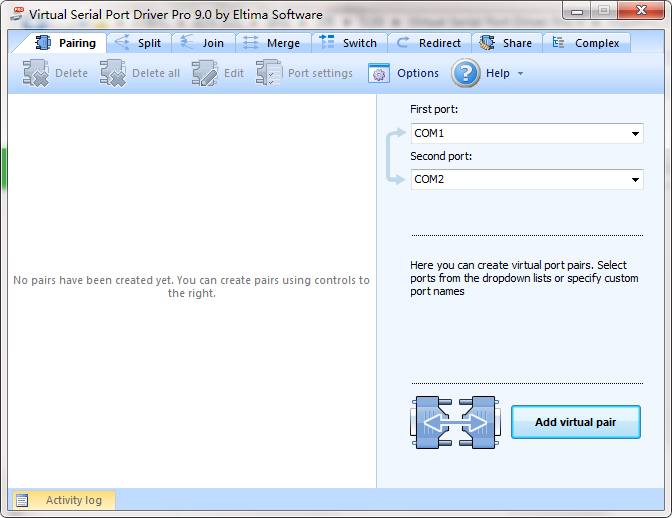Click the application icon in title bar
Image resolution: width=672 pixels, height=518 pixels.
[x=18, y=14]
